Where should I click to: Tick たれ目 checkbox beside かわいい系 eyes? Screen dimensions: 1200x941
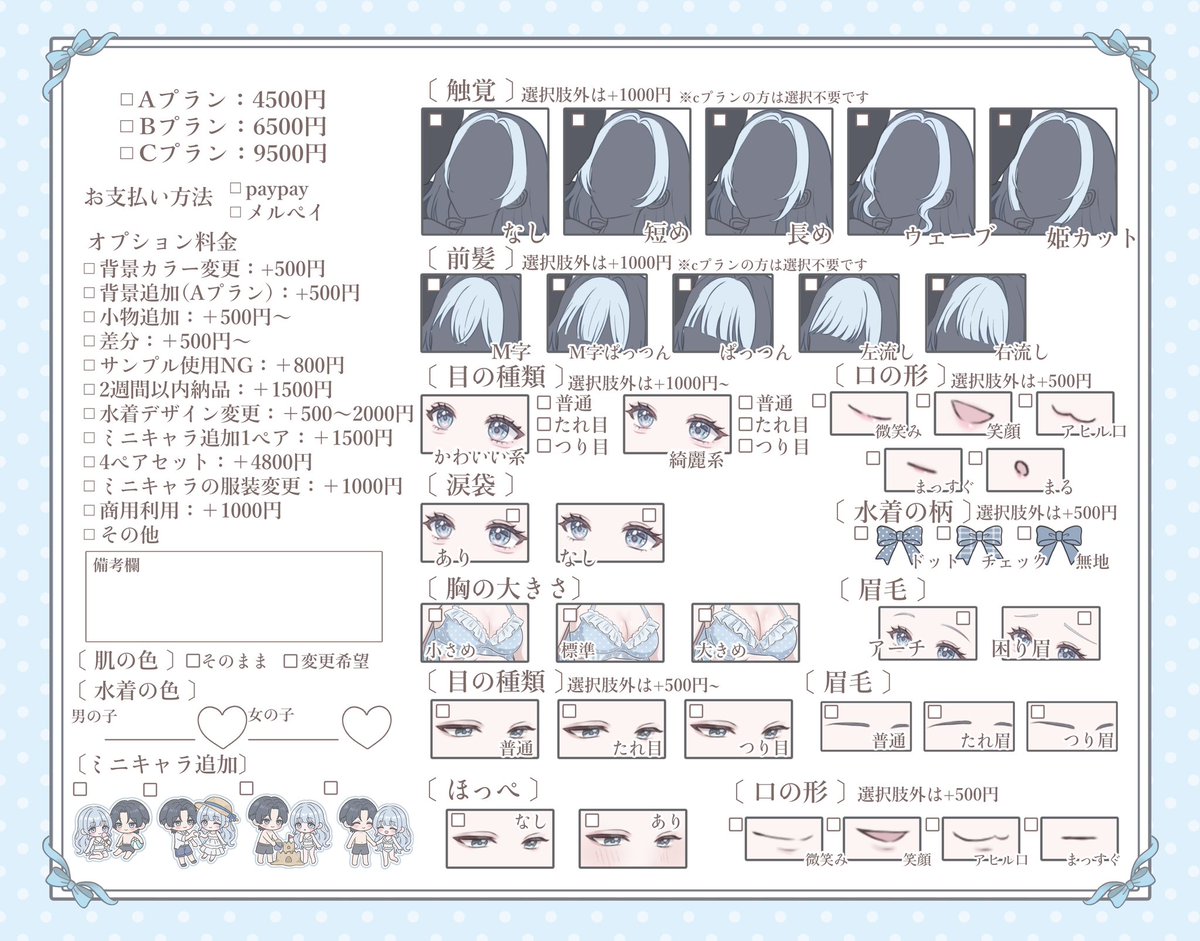pyautogui.click(x=544, y=424)
